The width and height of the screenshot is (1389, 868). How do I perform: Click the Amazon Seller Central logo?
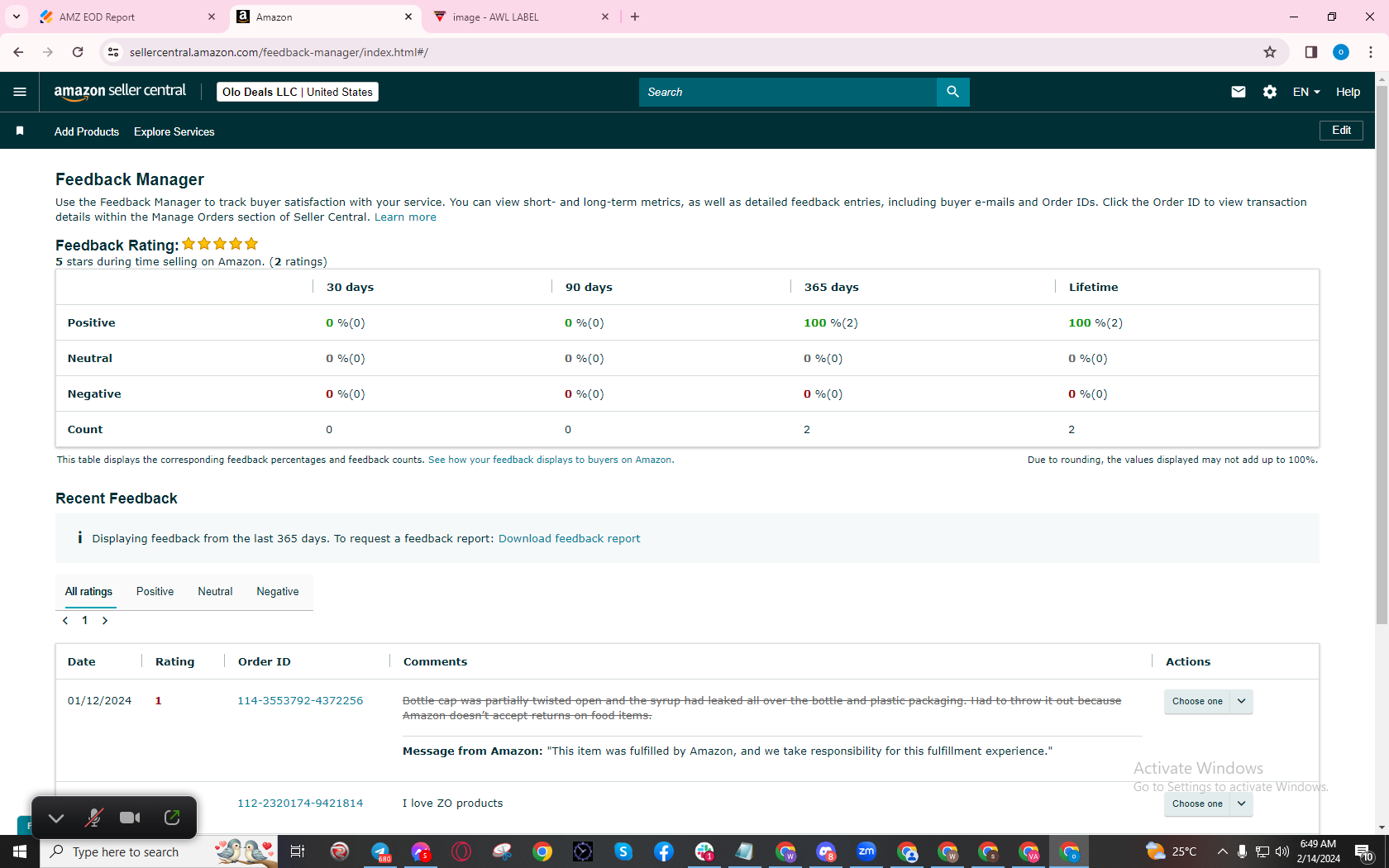point(120,92)
